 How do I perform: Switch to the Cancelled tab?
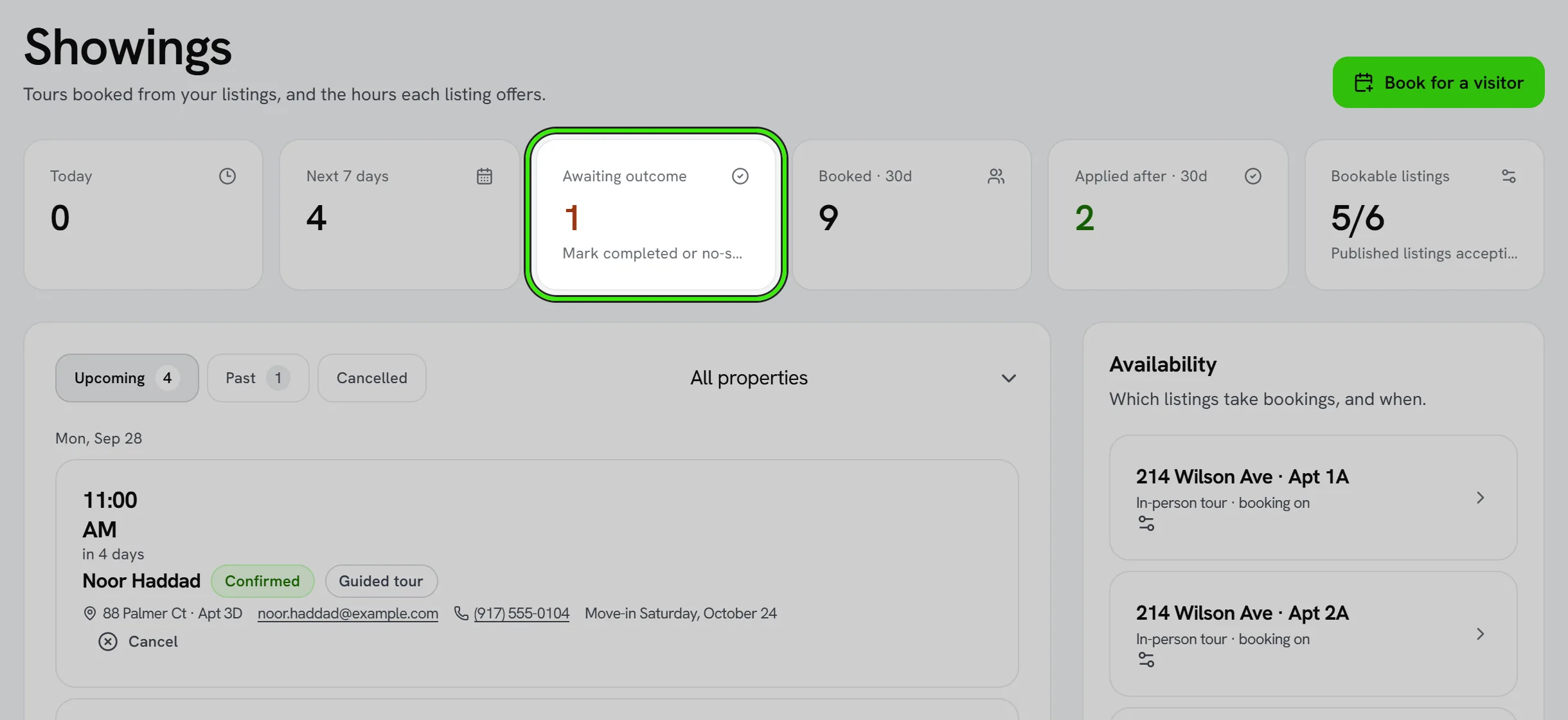372,378
